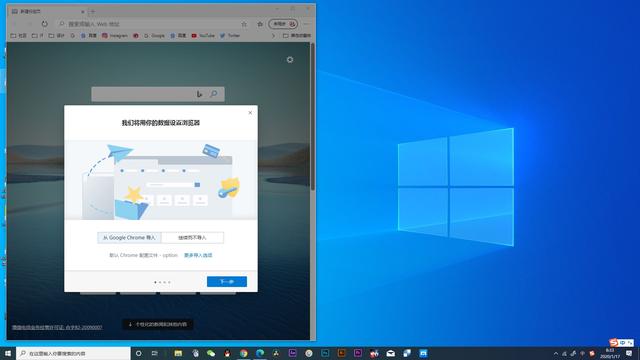
Task: Click the add-to-favorites star in address bar
Action: pyautogui.click(x=244, y=24)
